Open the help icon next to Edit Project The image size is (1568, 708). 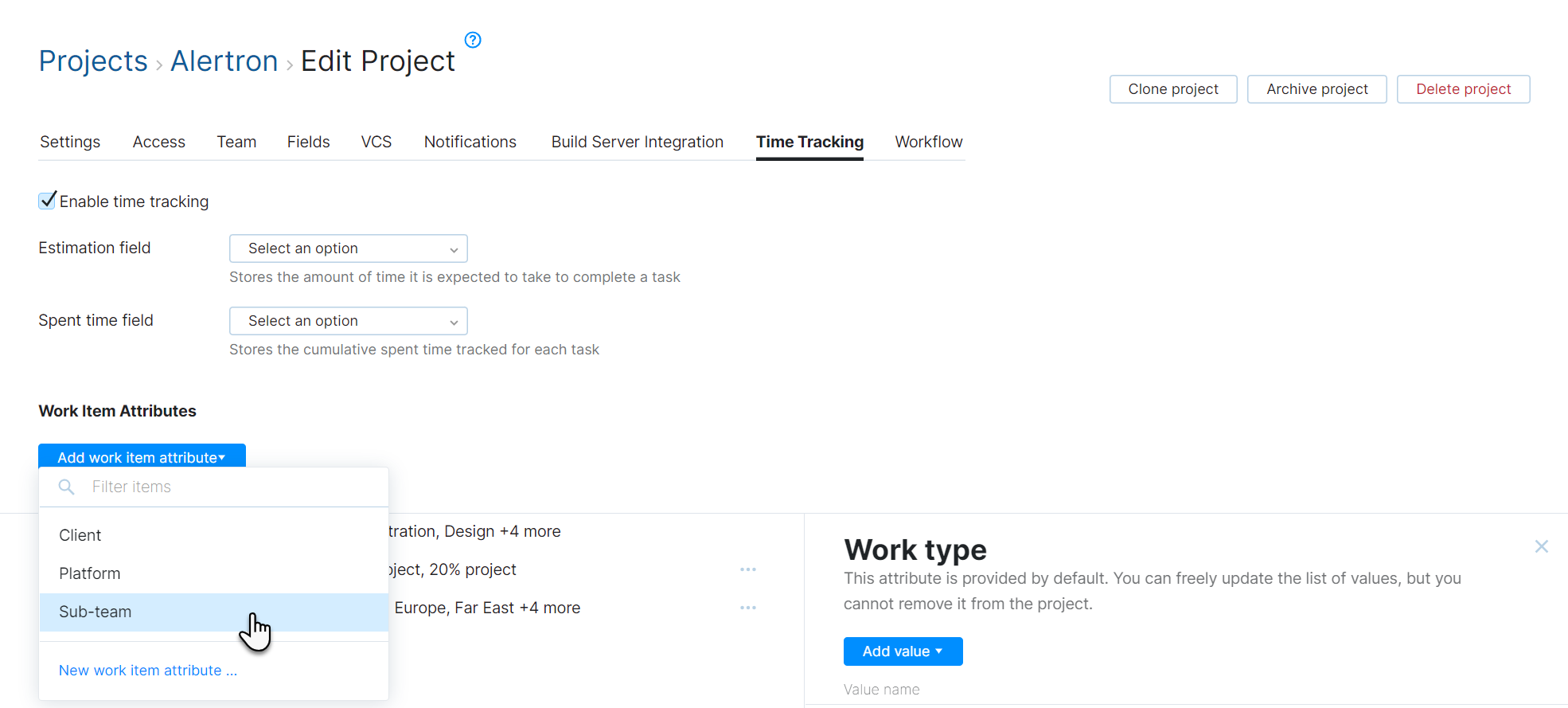pos(472,40)
